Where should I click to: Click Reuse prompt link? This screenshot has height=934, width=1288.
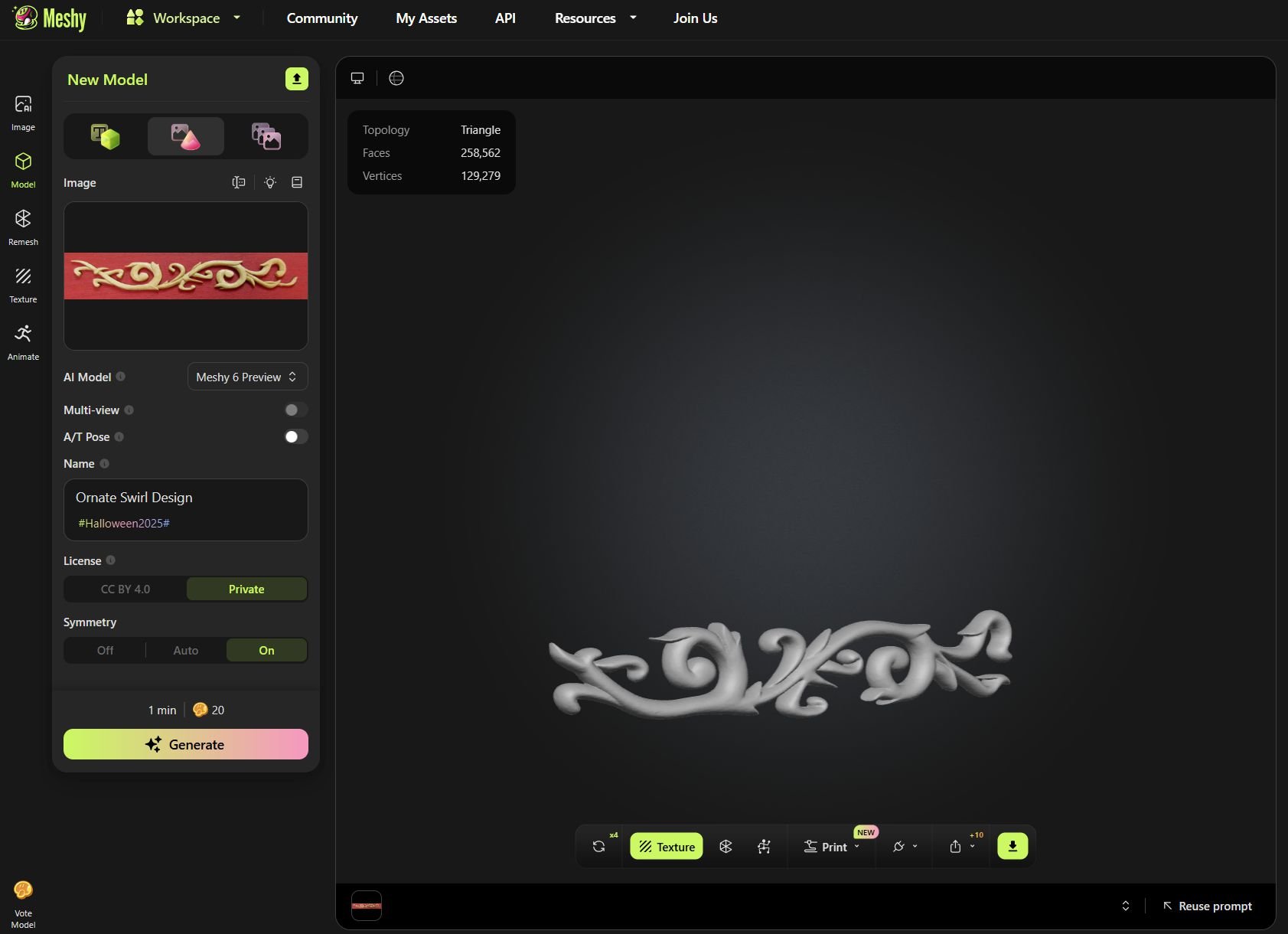(x=1208, y=906)
